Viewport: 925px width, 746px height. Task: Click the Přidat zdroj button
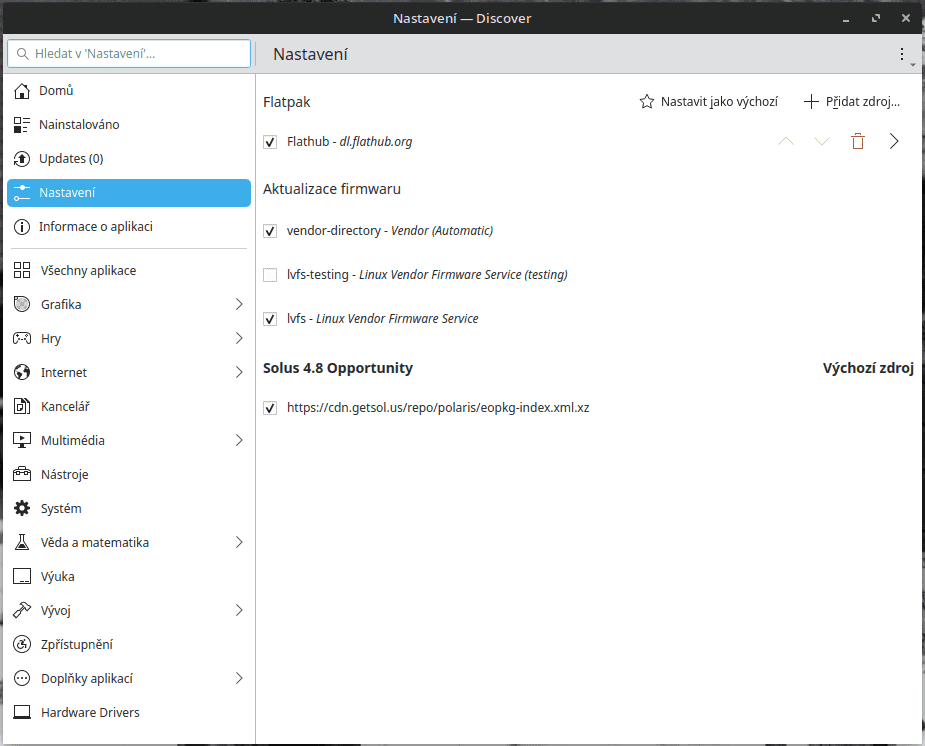[852, 102]
